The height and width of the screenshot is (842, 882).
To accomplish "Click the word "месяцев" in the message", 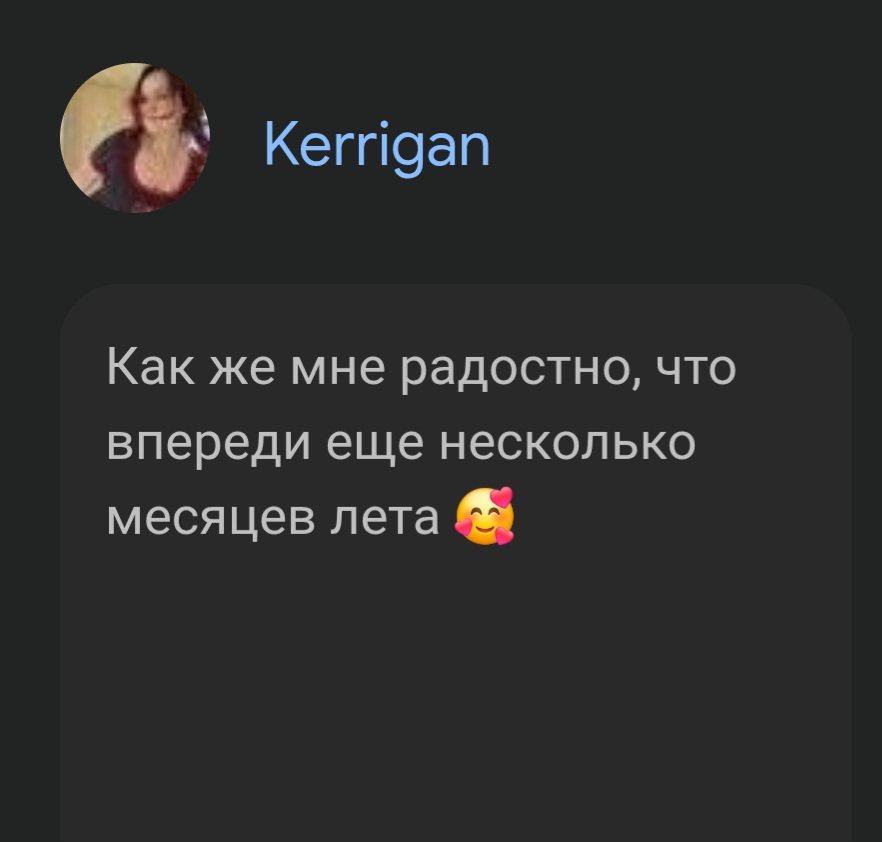I will coord(210,518).
